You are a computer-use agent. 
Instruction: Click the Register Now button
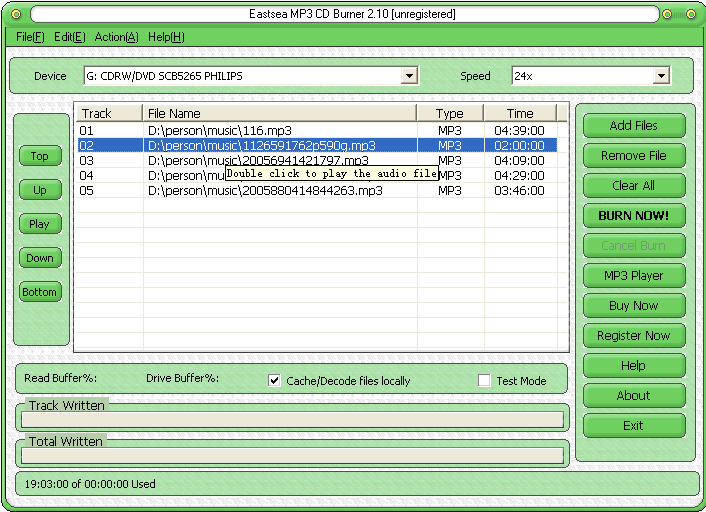coord(633,335)
